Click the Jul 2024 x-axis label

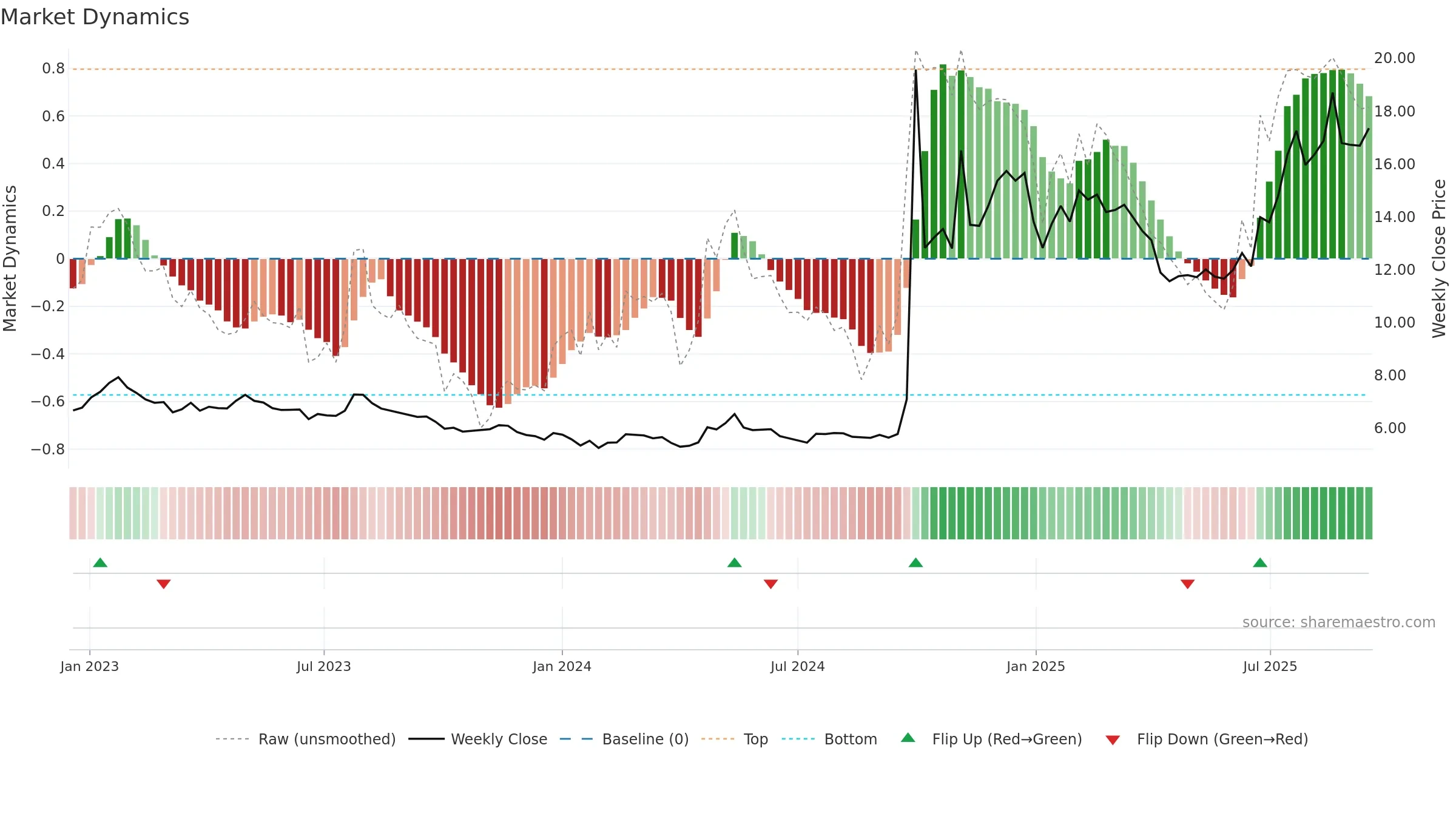pyautogui.click(x=798, y=666)
